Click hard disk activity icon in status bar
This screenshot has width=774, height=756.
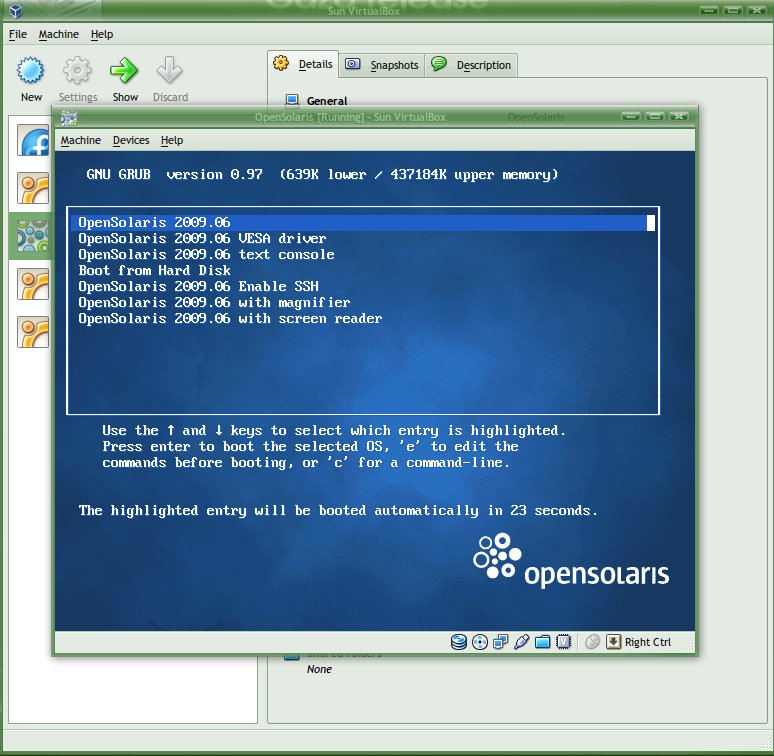coord(459,642)
